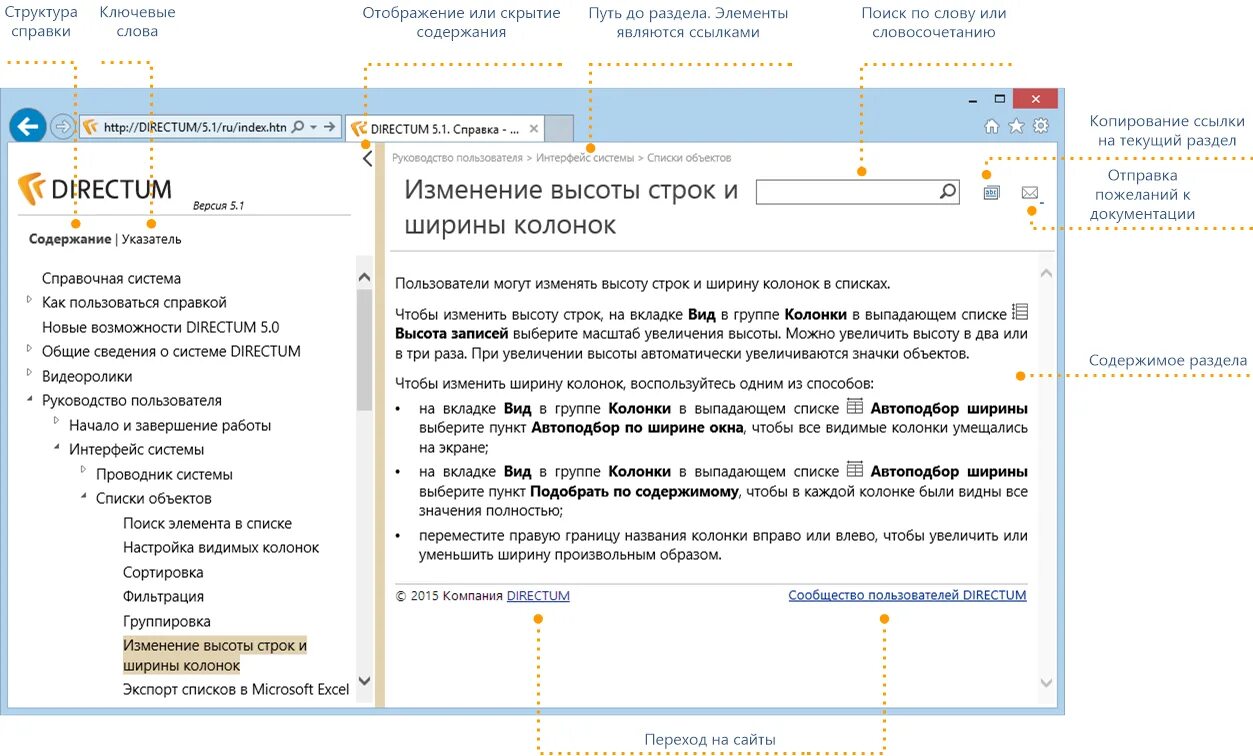Open the DIRECTUM company link in footer
This screenshot has width=1253, height=756.
tap(538, 596)
